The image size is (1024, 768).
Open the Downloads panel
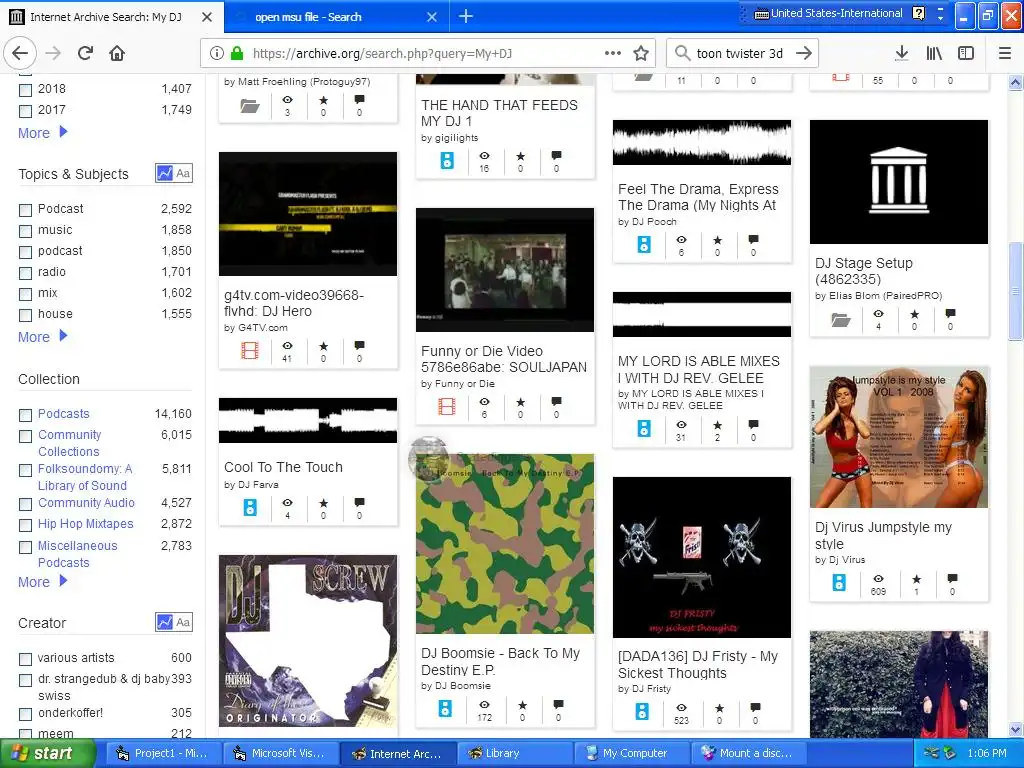click(x=901, y=54)
